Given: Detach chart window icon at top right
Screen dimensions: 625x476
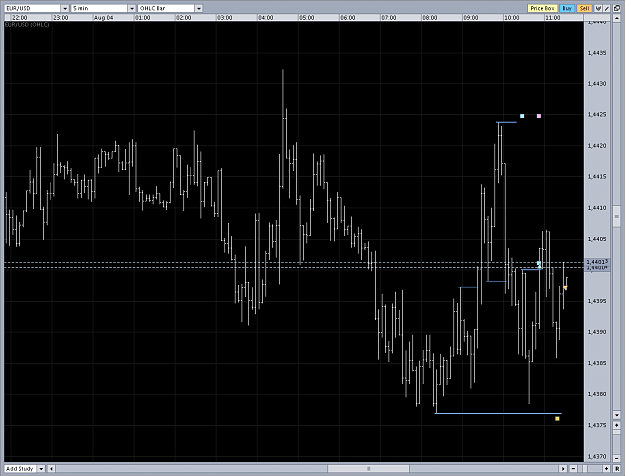Looking at the screenshot, I should coord(617,8).
